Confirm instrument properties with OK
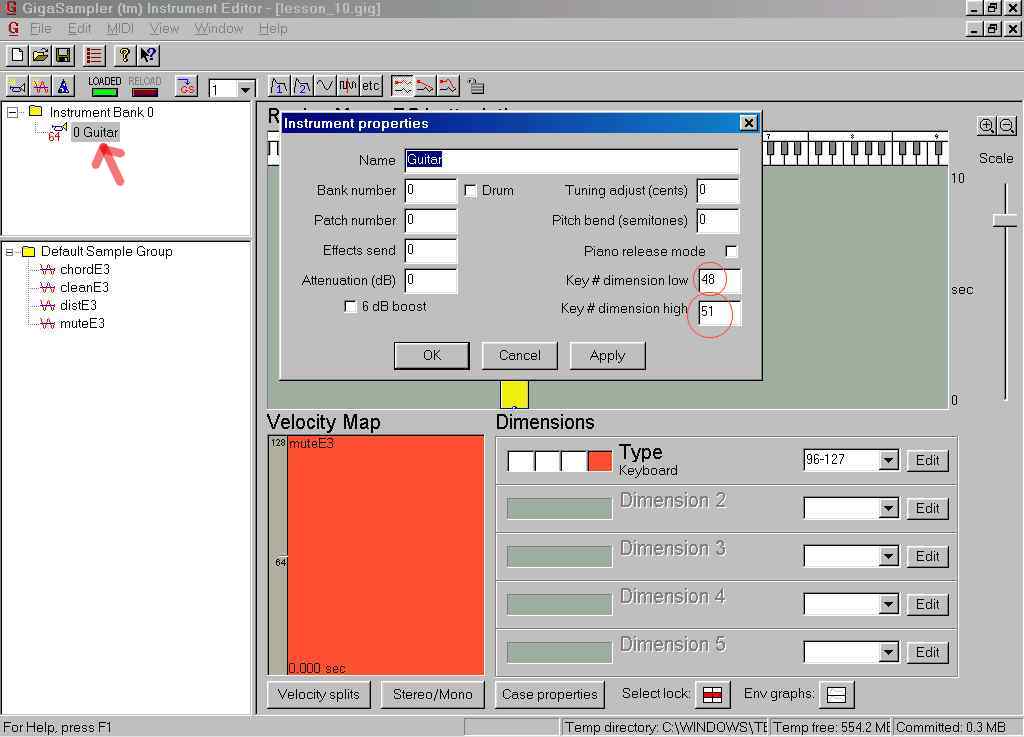 point(432,355)
